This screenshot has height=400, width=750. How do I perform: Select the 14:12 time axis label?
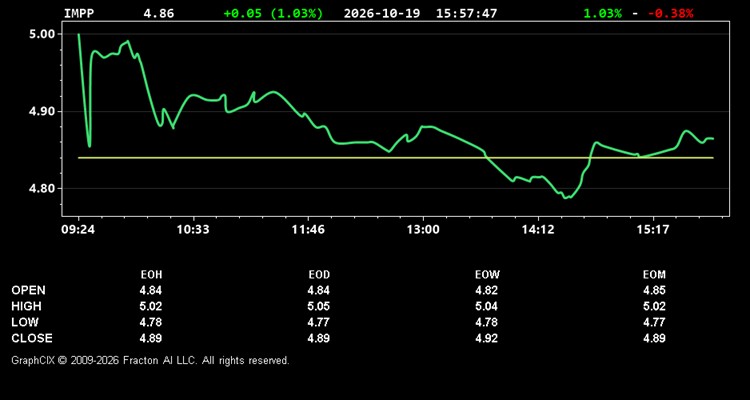pos(538,230)
